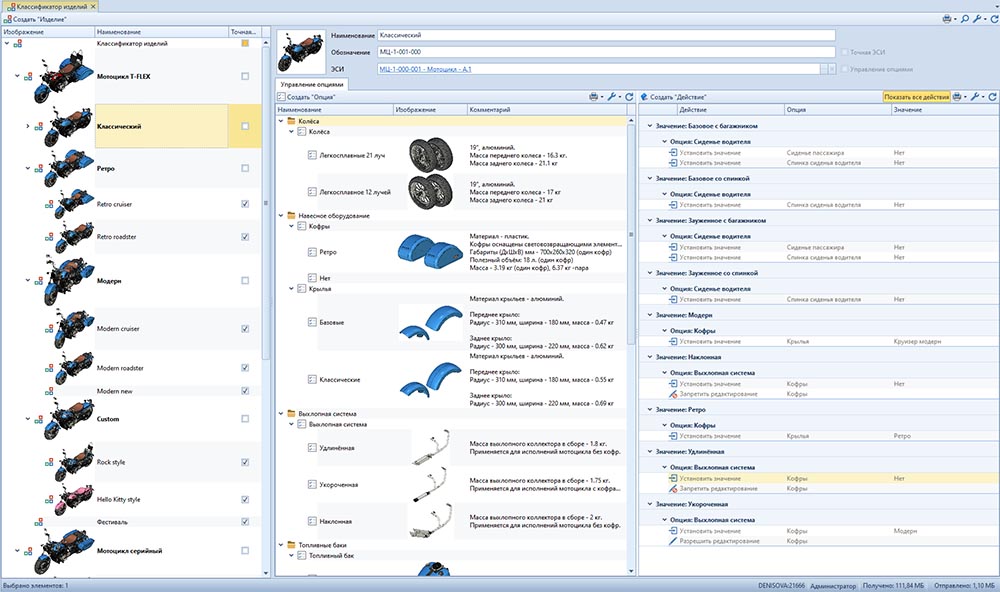Refresh the options management list
This screenshot has width=1000, height=592.
(x=629, y=97)
